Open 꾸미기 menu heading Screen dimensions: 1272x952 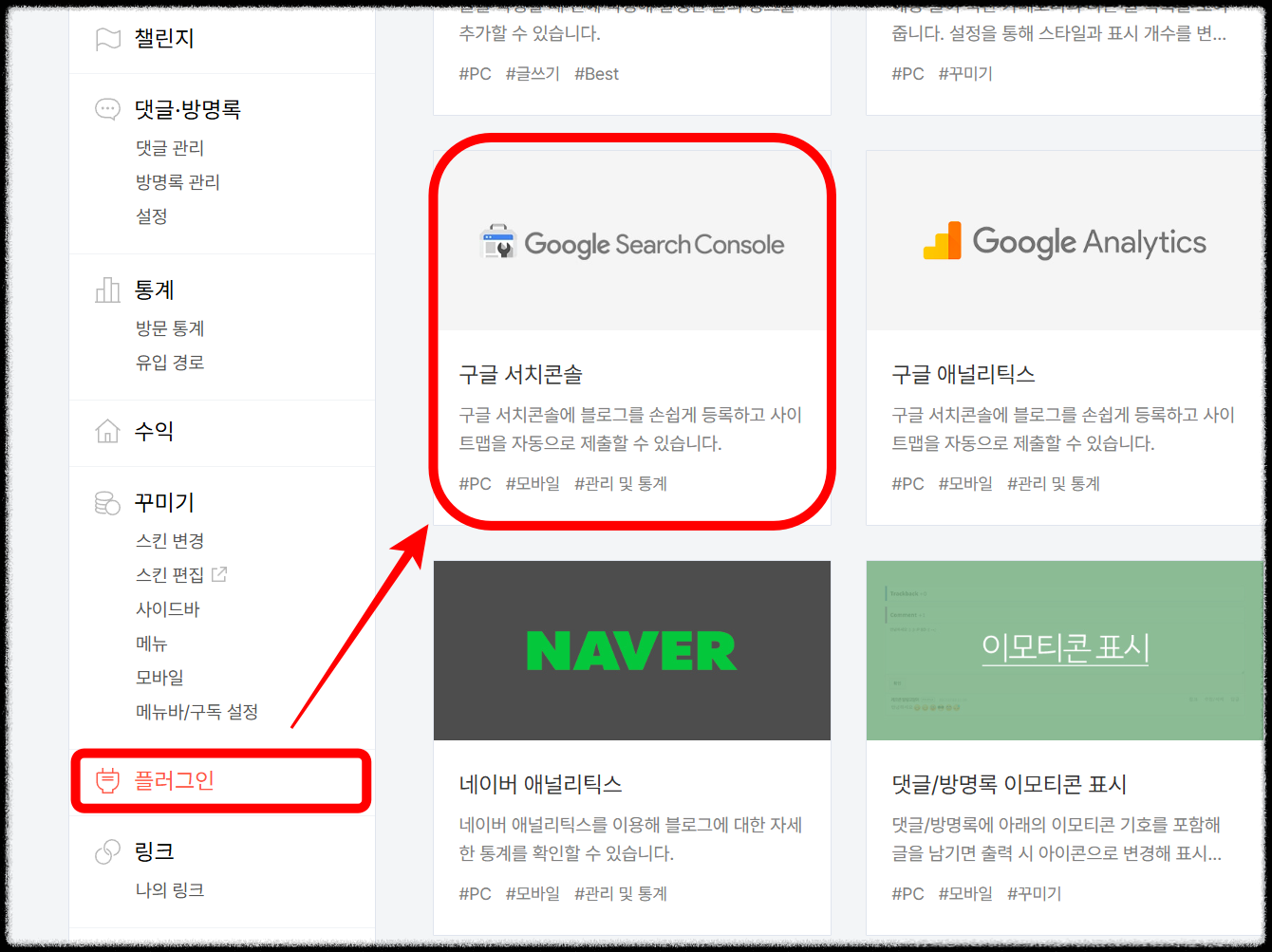tap(164, 502)
